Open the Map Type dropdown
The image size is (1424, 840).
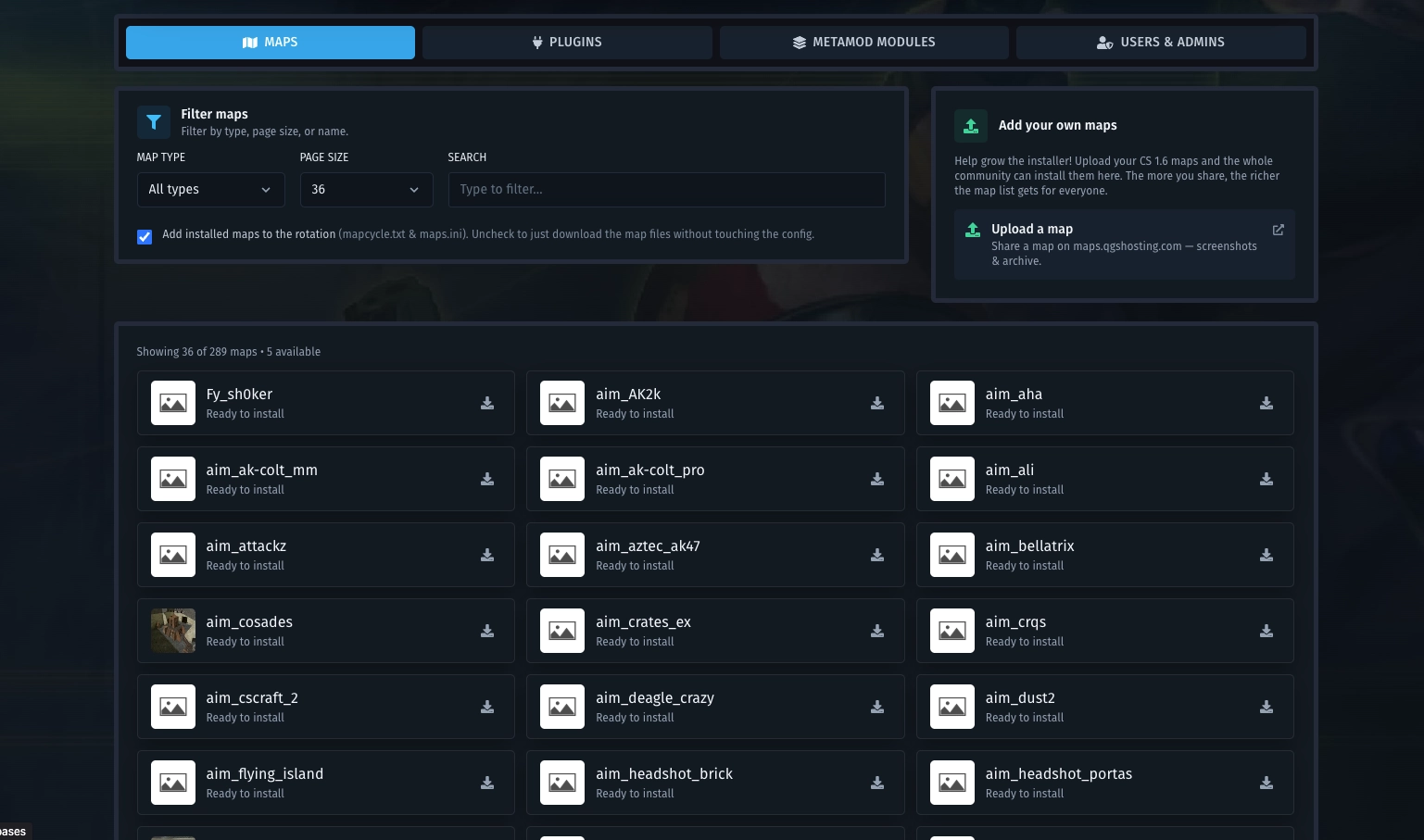[210, 190]
